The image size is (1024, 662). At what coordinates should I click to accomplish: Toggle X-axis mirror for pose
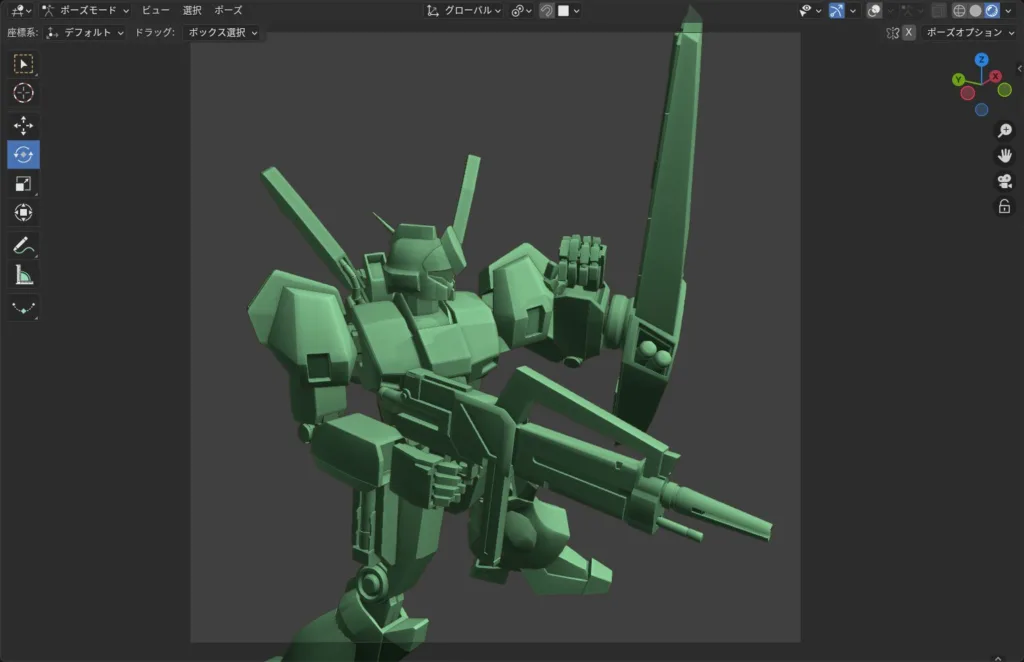908,32
